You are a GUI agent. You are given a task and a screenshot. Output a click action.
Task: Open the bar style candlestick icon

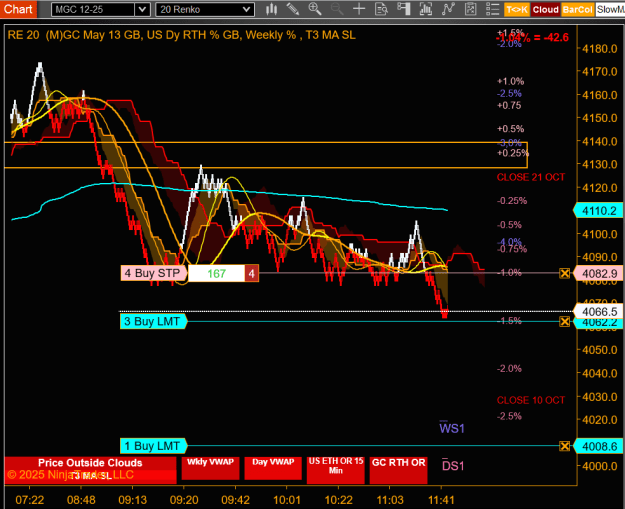click(x=272, y=9)
